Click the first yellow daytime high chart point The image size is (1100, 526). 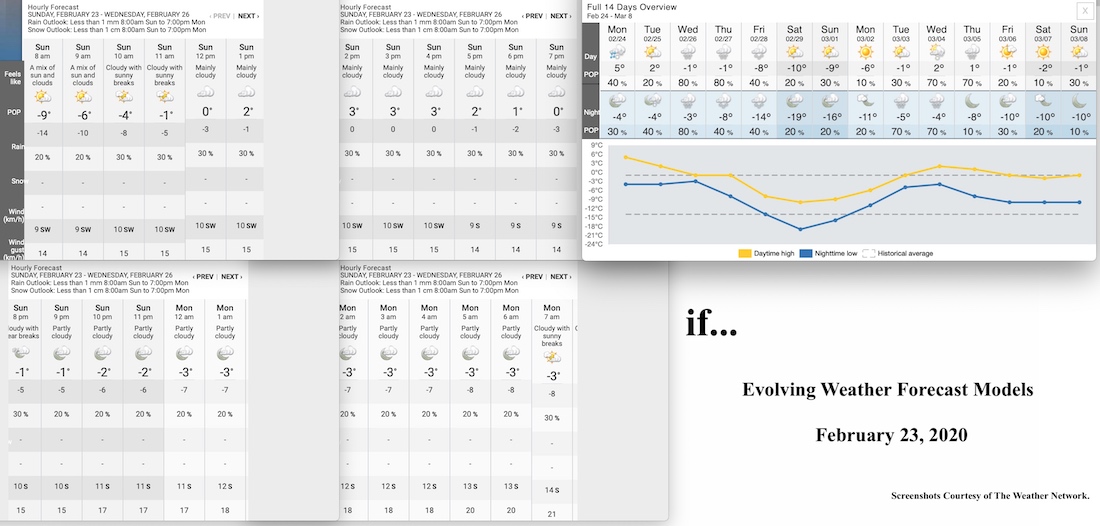pyautogui.click(x=624, y=157)
